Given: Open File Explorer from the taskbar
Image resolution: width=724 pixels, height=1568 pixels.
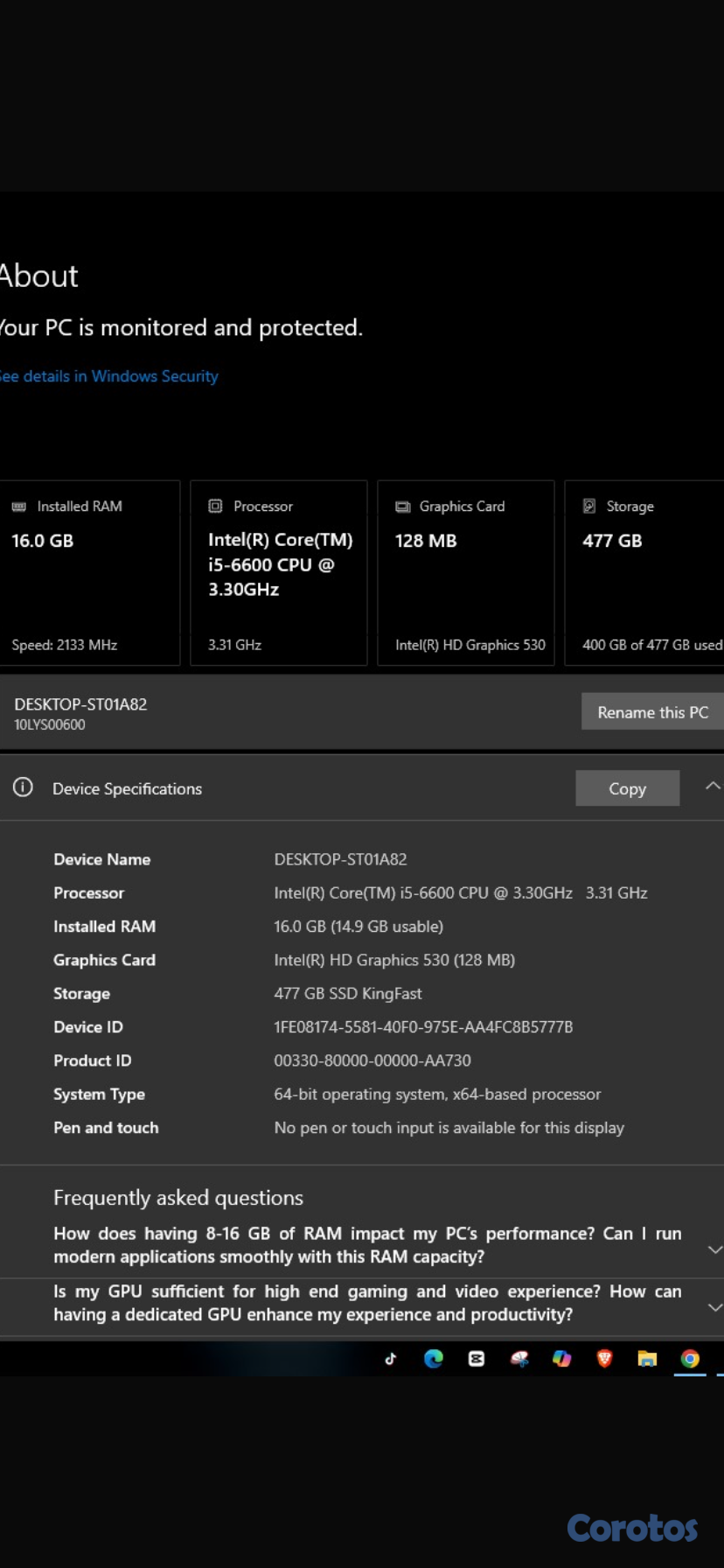Looking at the screenshot, I should (x=647, y=1358).
